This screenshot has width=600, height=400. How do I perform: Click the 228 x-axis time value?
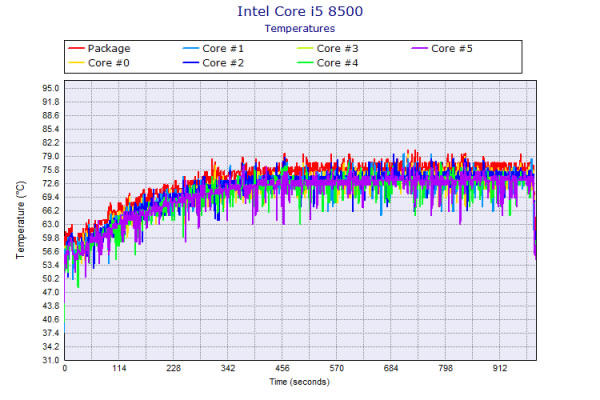tap(173, 368)
